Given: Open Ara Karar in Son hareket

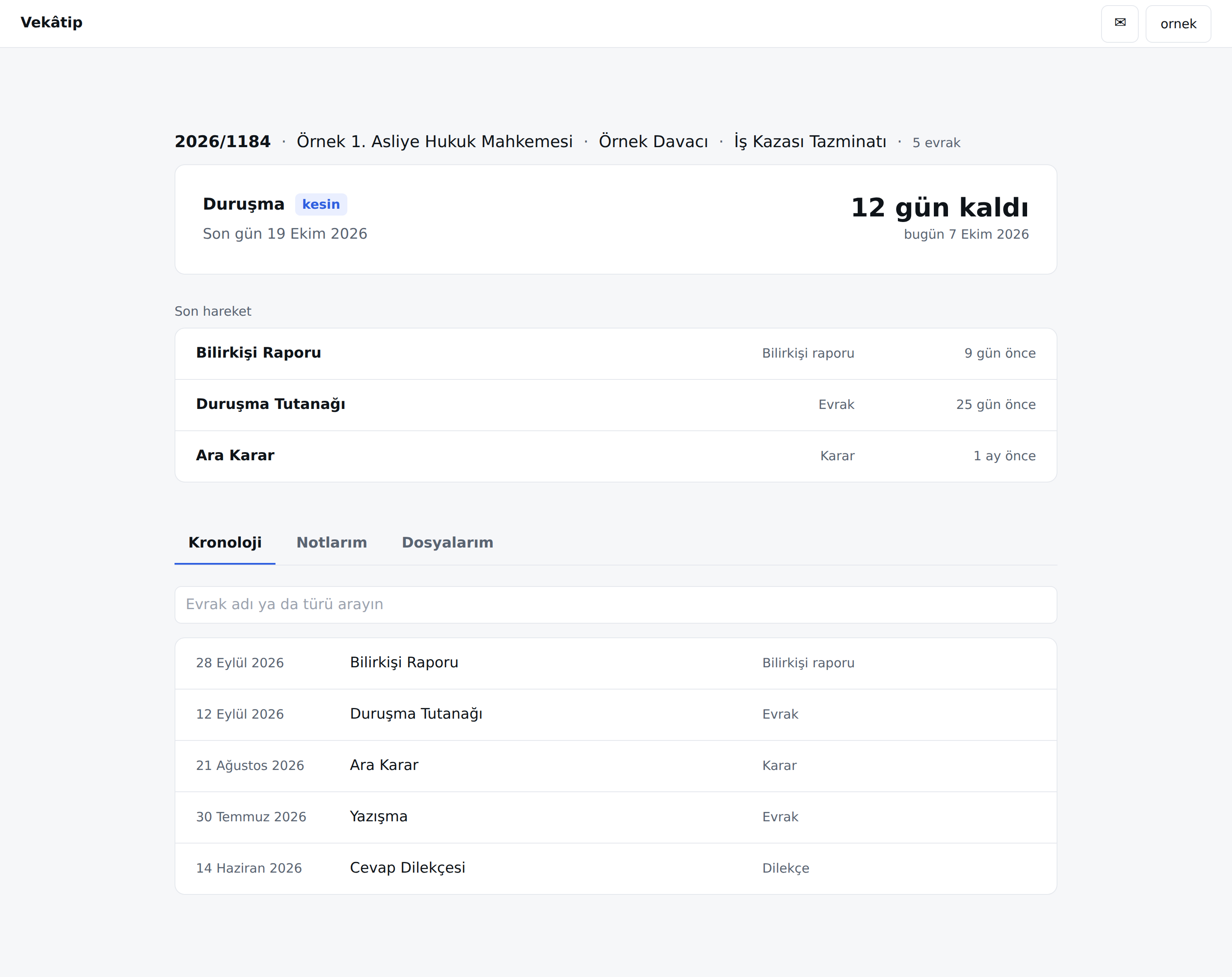Looking at the screenshot, I should pyautogui.click(x=616, y=456).
